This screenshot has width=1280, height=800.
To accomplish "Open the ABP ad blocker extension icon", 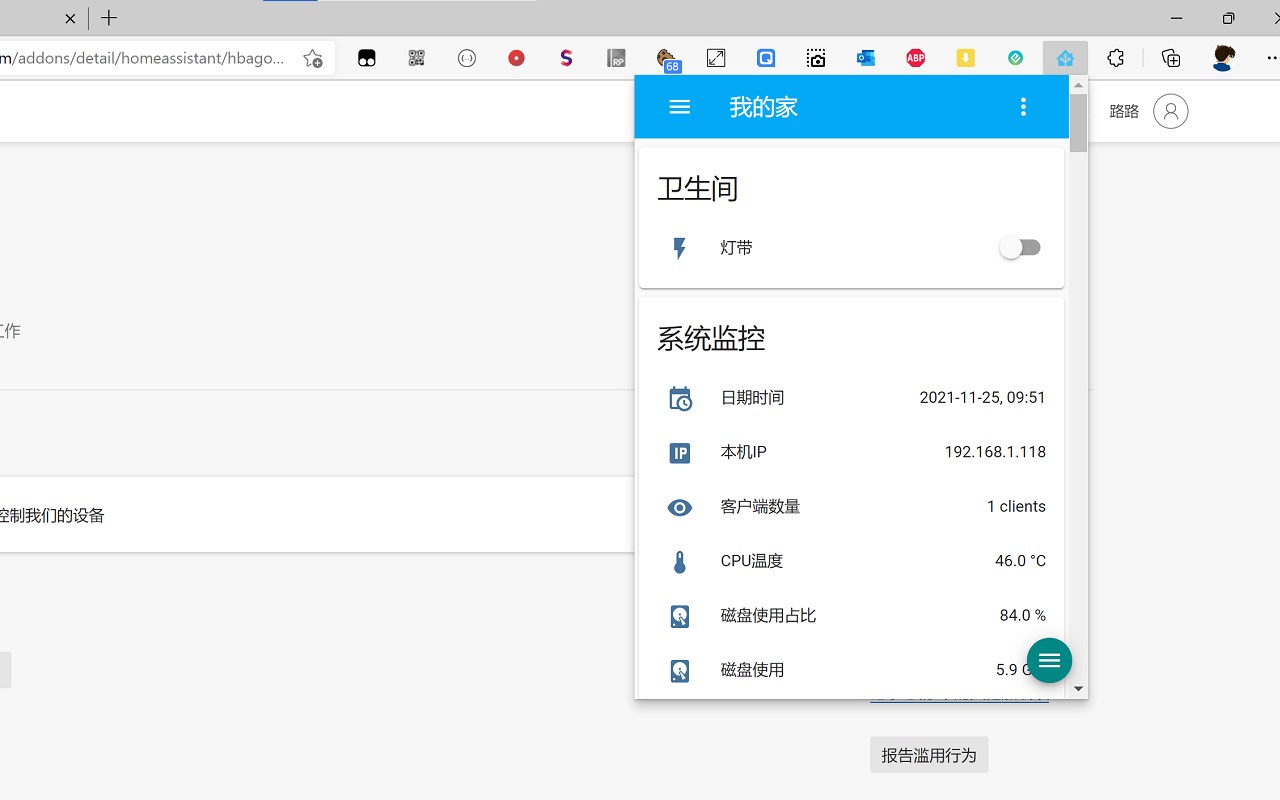I will pyautogui.click(x=915, y=58).
